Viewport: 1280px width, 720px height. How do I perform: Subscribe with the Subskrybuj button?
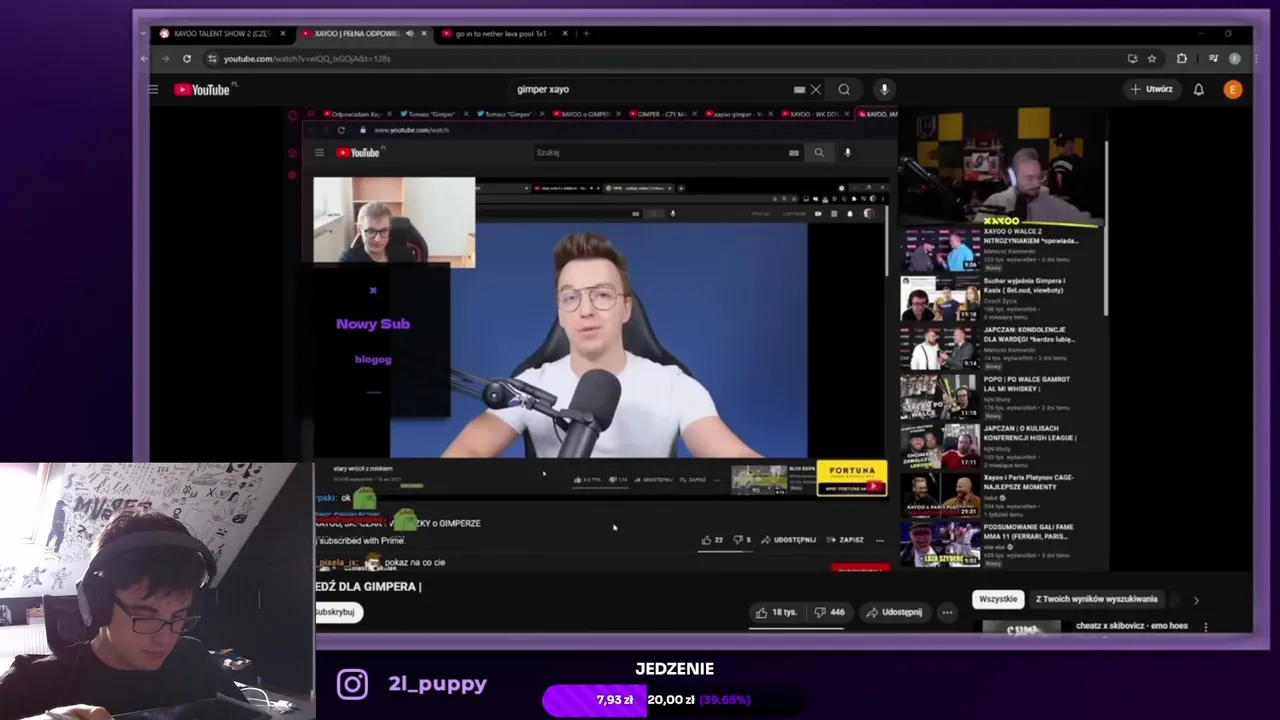click(x=336, y=612)
